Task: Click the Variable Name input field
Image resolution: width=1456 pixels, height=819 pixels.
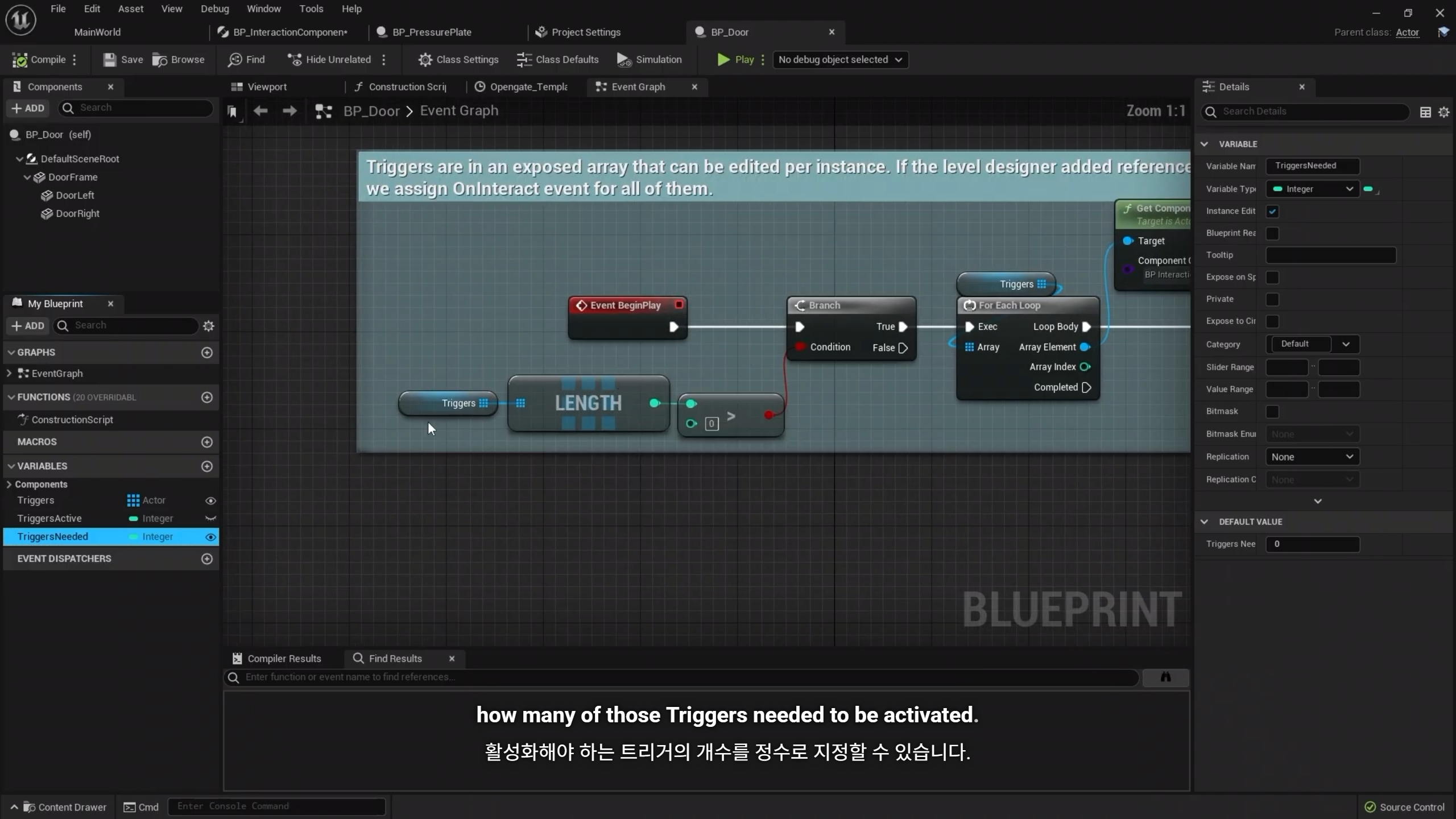Action: pyautogui.click(x=1313, y=166)
